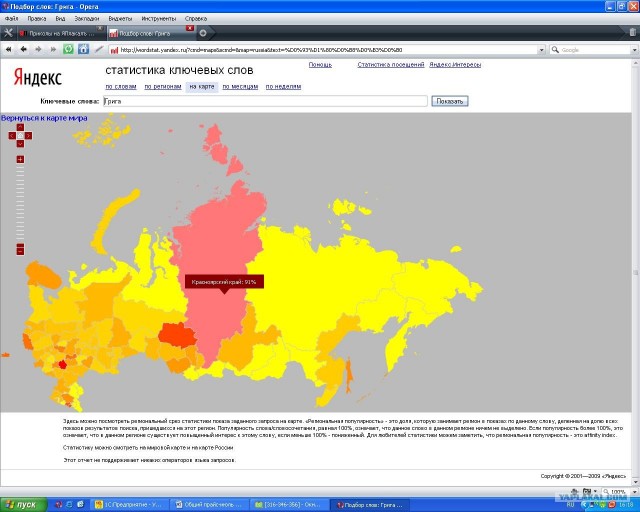Pan the map down
Viewport: 640px width, 512px height.
pyautogui.click(x=20, y=144)
